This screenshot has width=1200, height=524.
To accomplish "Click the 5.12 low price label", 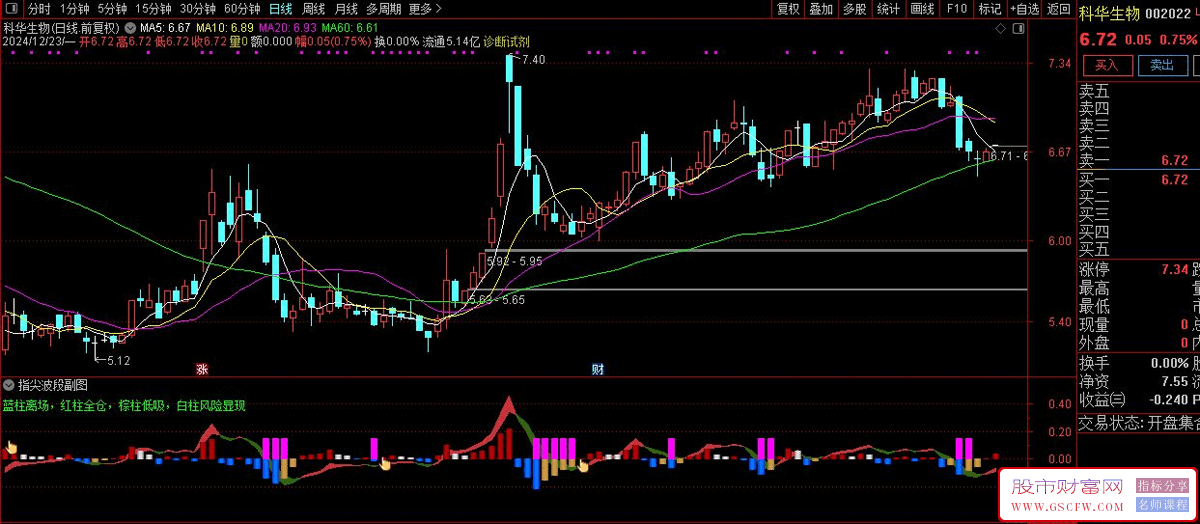I will (118, 360).
